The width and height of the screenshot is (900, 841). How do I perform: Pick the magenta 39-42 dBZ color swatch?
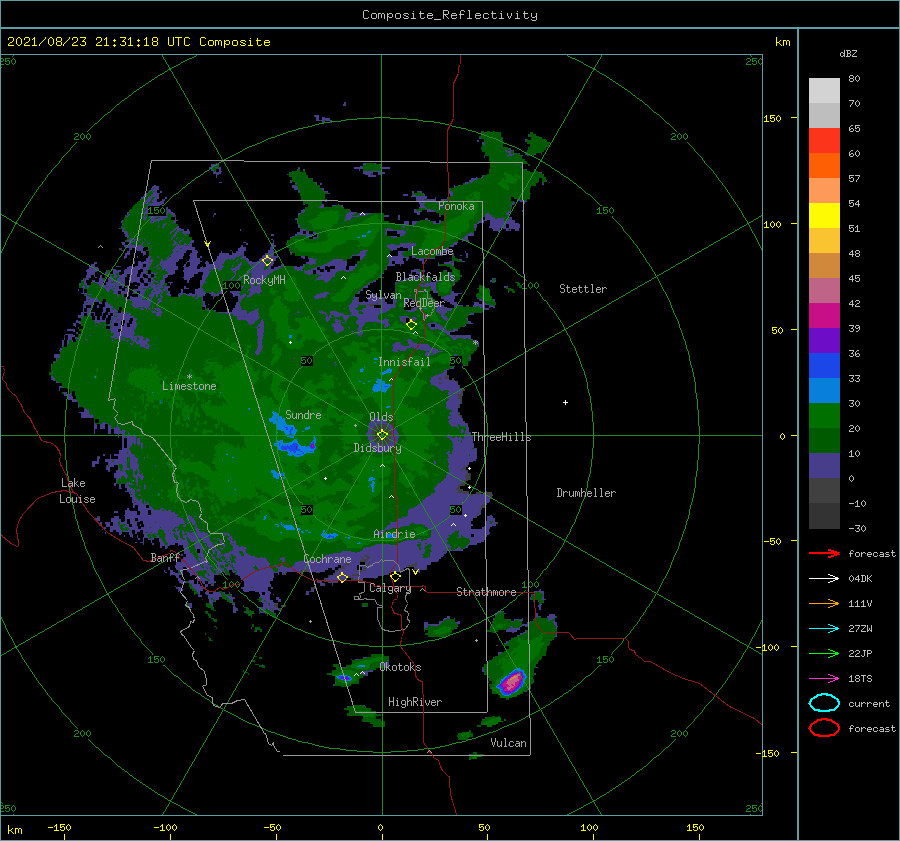click(824, 316)
